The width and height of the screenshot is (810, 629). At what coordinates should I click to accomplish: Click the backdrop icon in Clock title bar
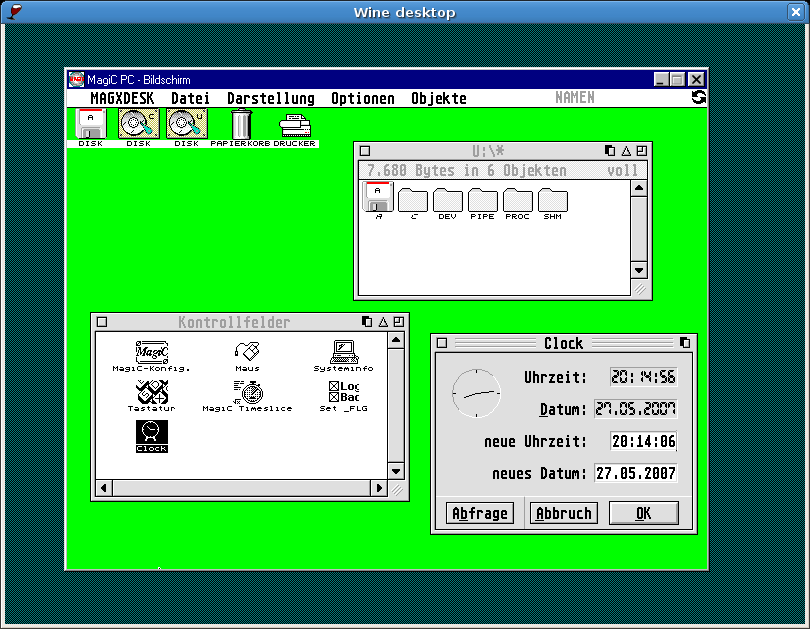coord(685,343)
